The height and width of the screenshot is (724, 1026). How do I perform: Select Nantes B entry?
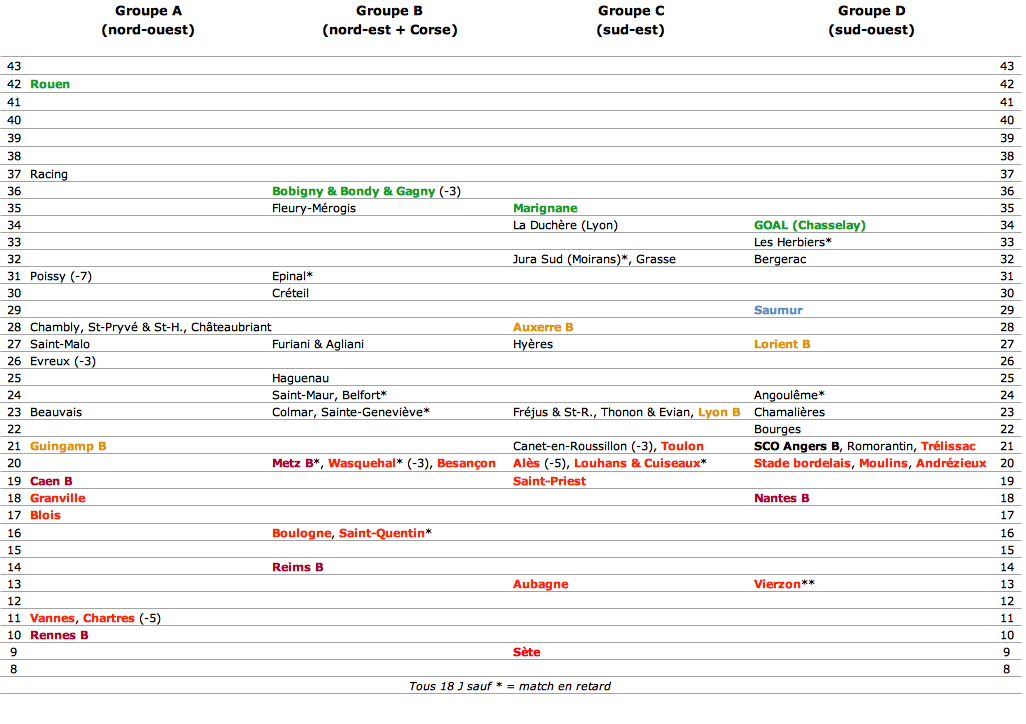[782, 498]
